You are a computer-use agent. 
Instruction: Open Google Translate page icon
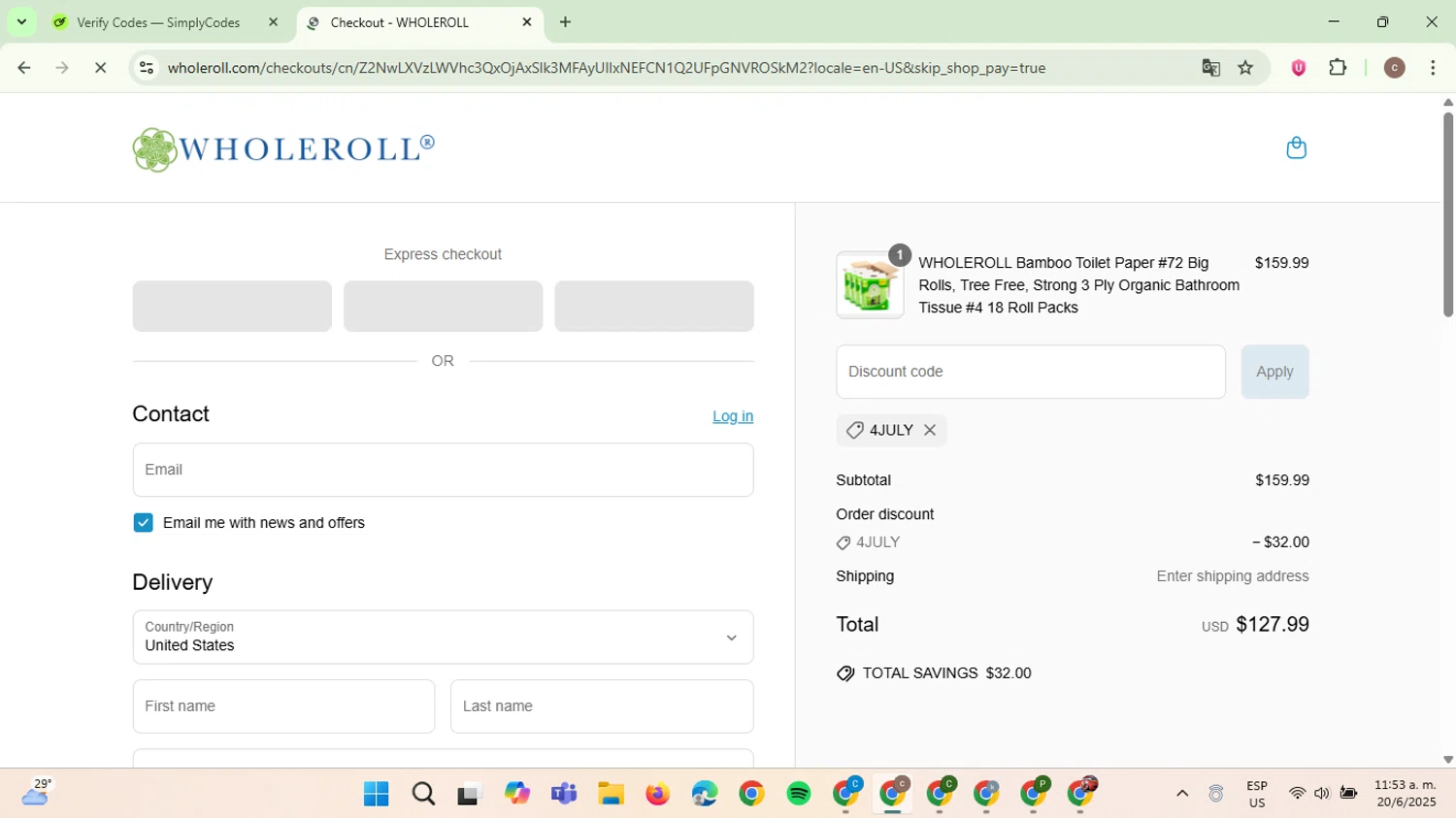click(1210, 68)
